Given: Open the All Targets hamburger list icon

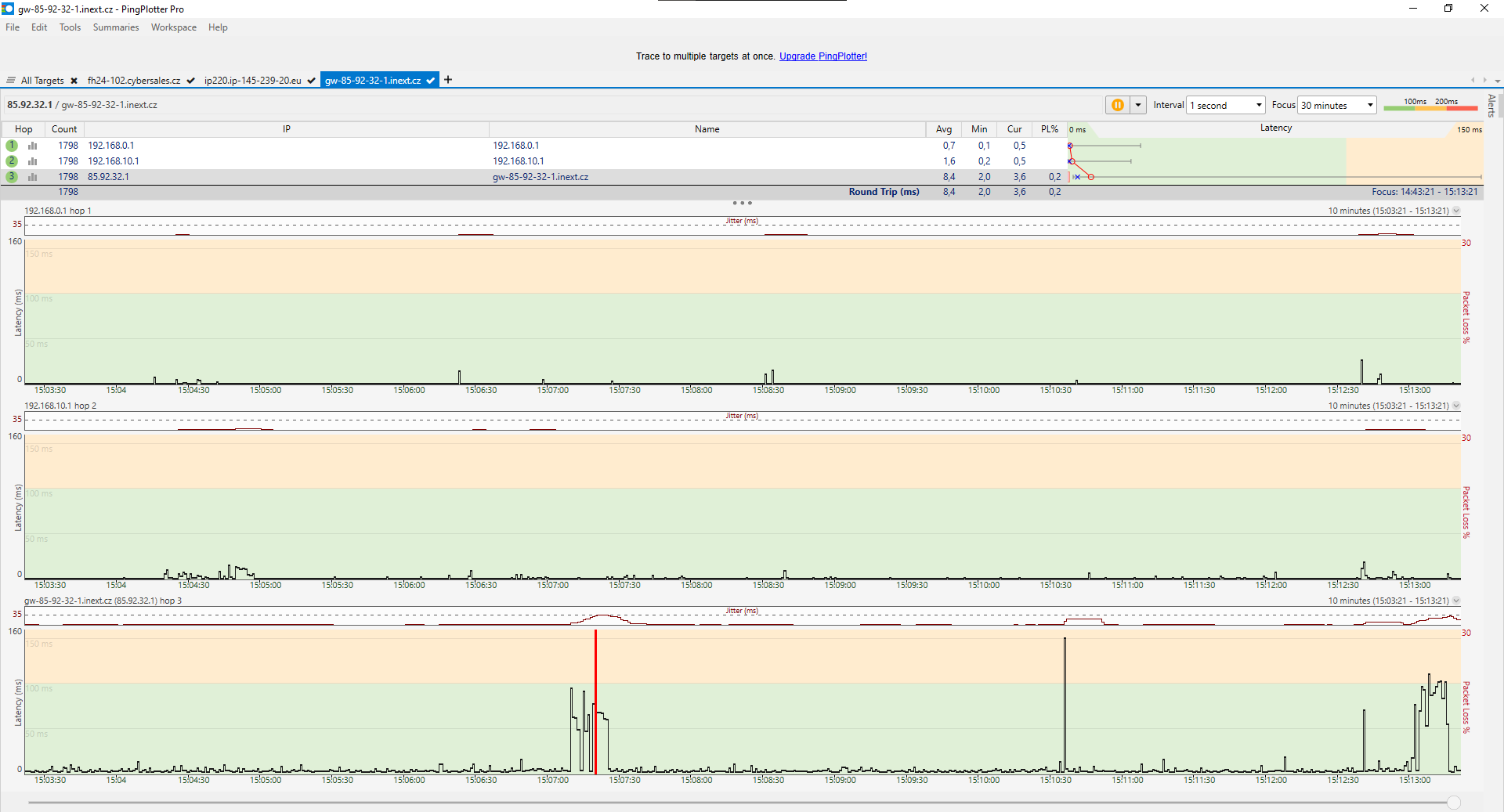Looking at the screenshot, I should [11, 81].
